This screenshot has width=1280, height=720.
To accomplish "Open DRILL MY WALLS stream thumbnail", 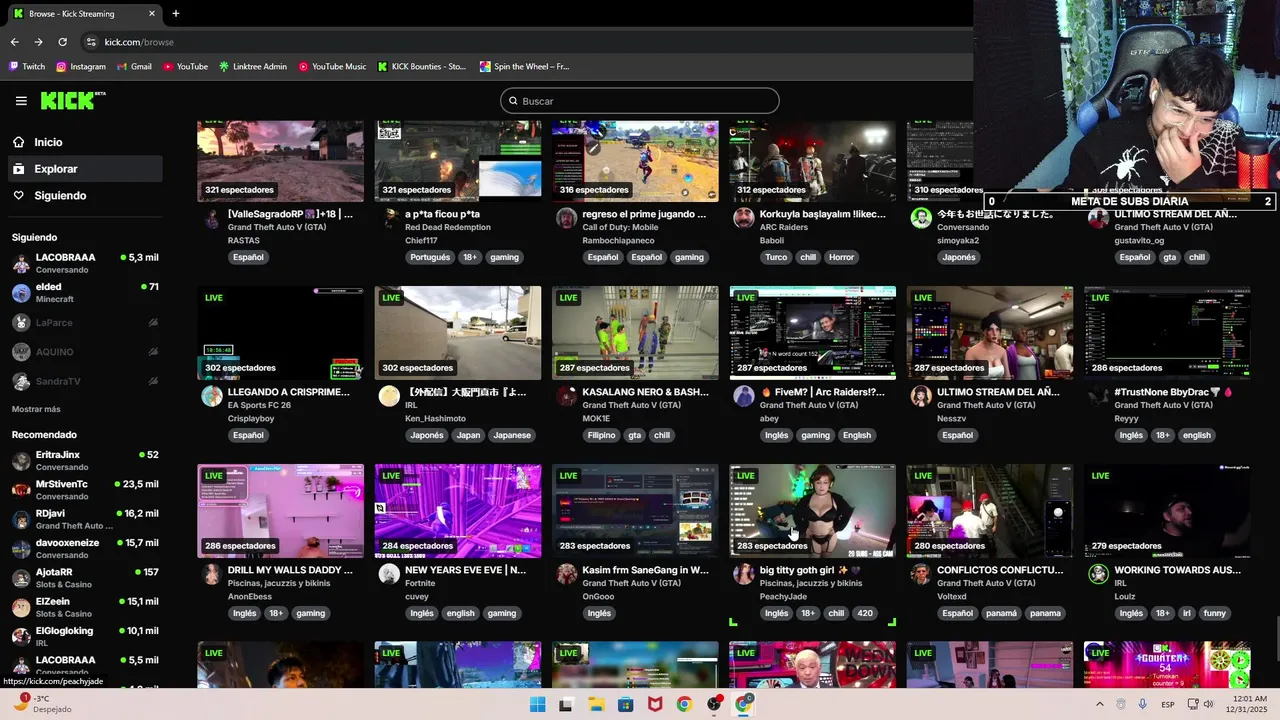I will click(x=280, y=511).
